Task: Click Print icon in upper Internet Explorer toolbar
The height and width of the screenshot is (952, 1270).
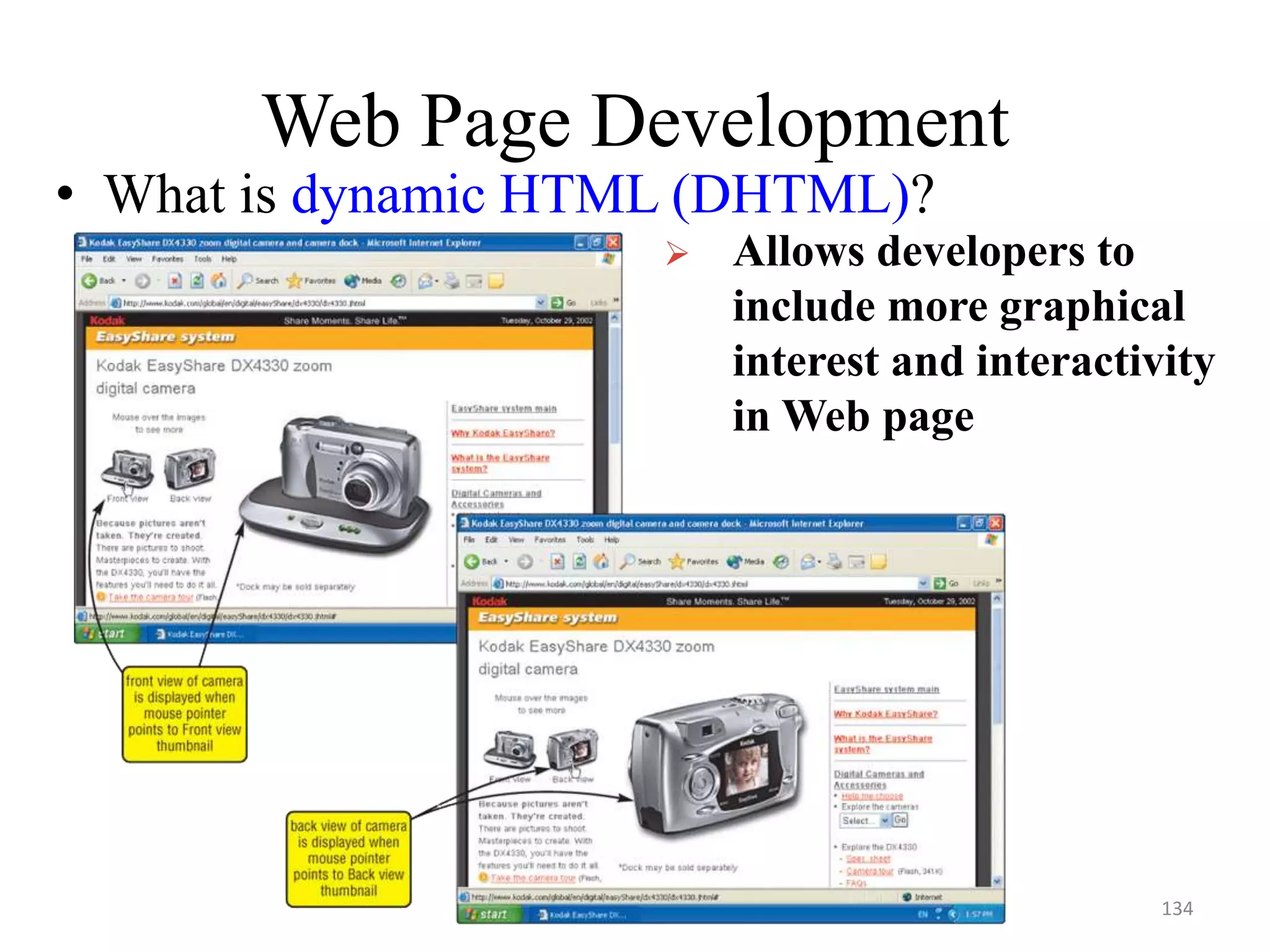Action: [x=452, y=281]
